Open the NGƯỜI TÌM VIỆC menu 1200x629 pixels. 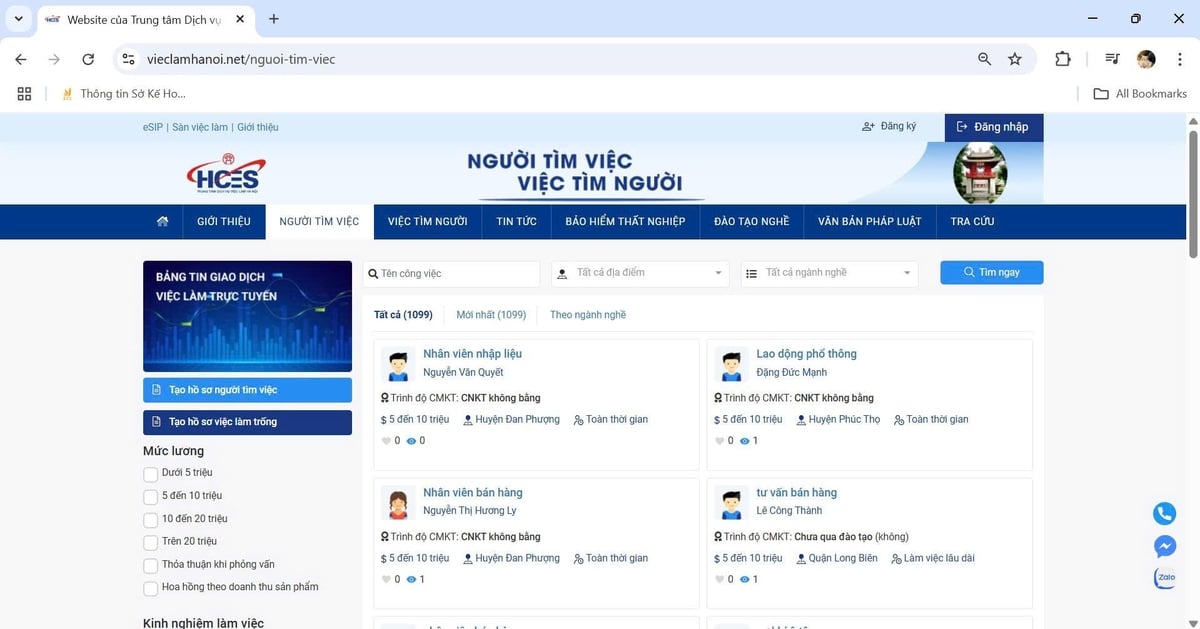pyautogui.click(x=319, y=221)
